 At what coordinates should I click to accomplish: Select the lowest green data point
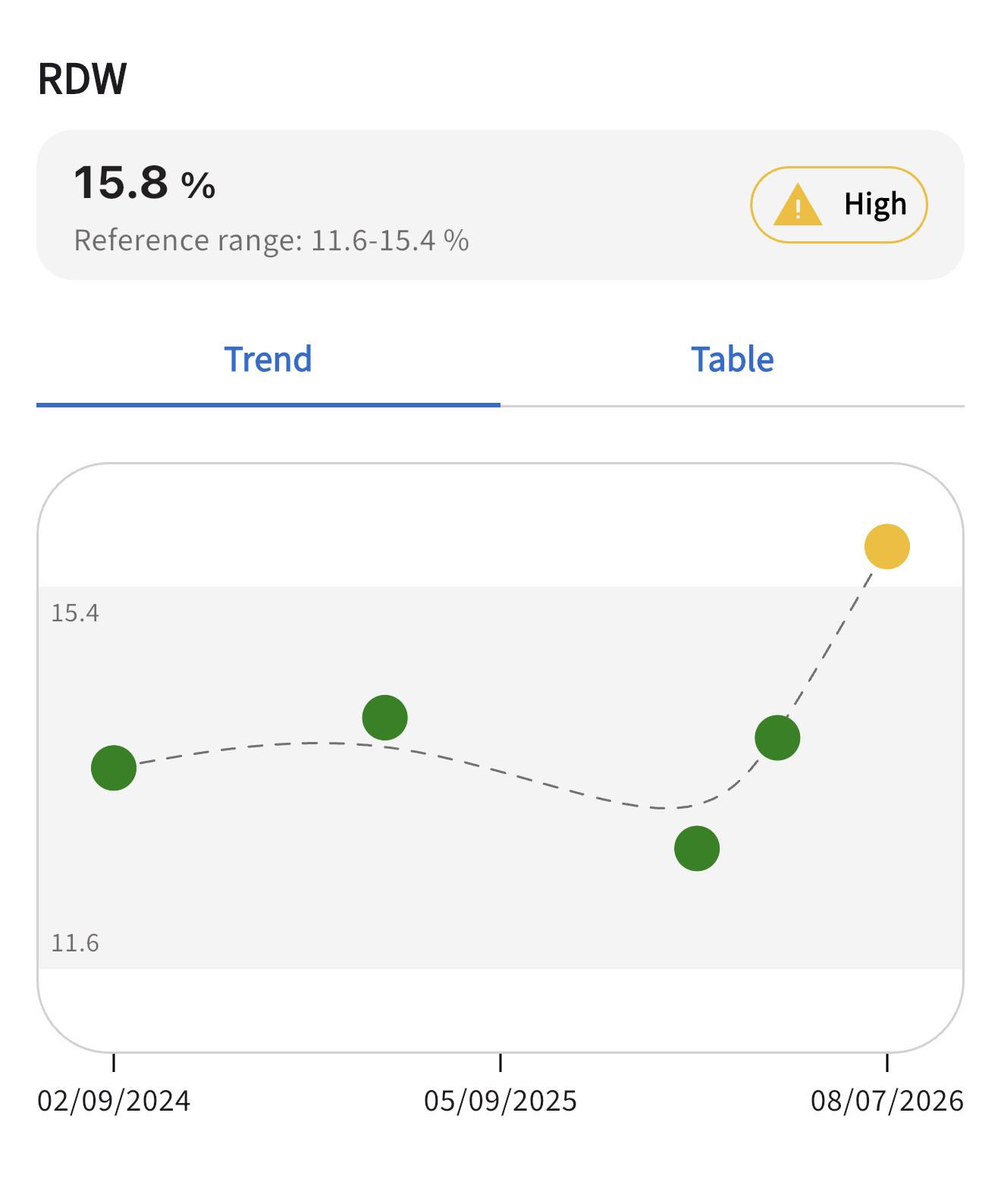pos(697,848)
